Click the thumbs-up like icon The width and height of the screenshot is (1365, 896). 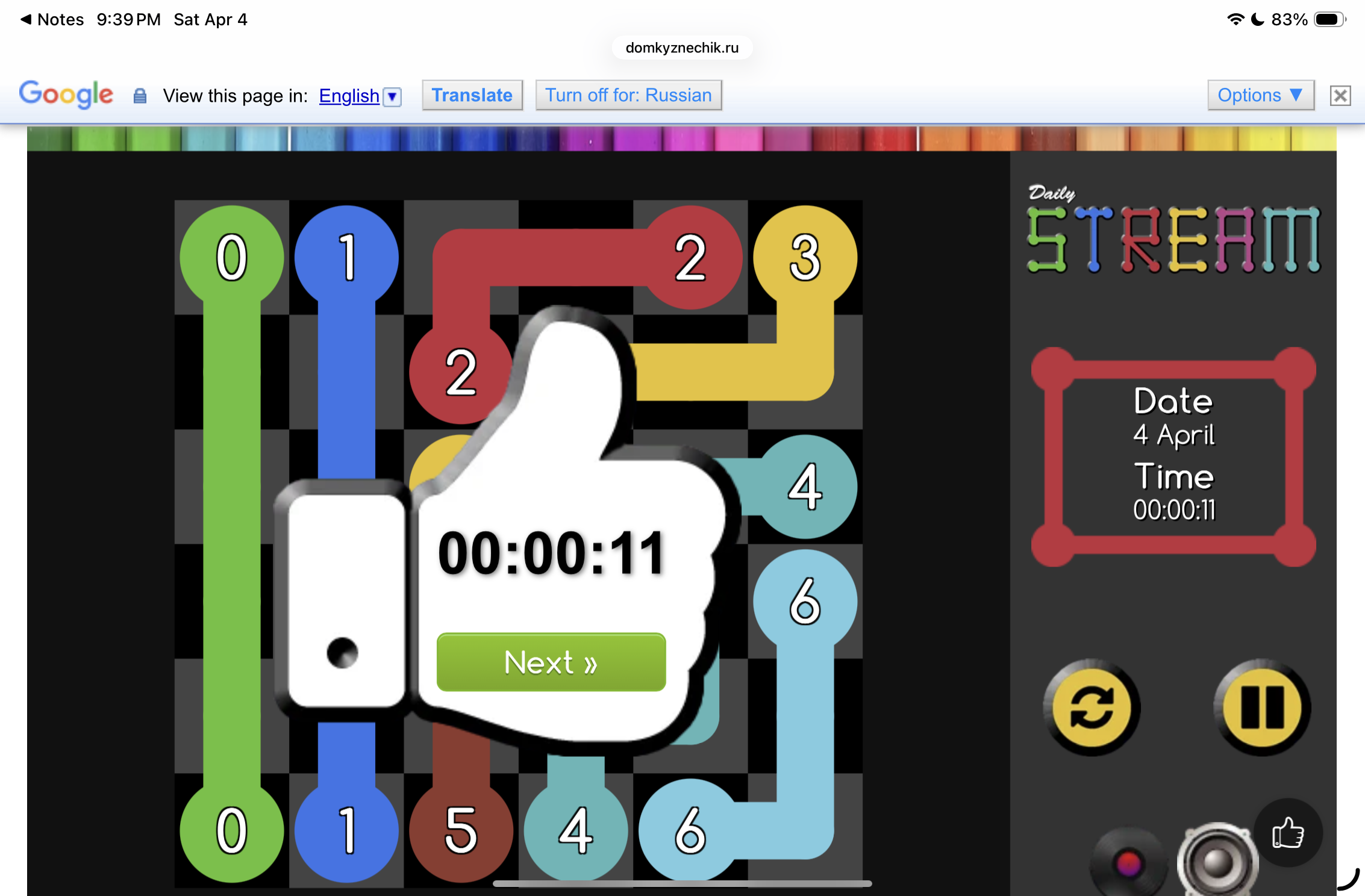click(x=1288, y=833)
